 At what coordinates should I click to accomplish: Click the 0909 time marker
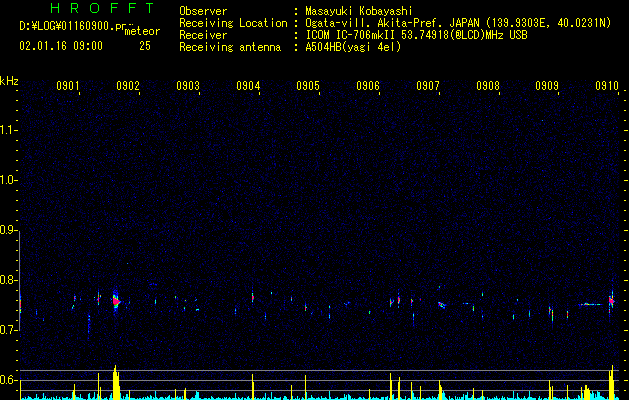tap(547, 85)
